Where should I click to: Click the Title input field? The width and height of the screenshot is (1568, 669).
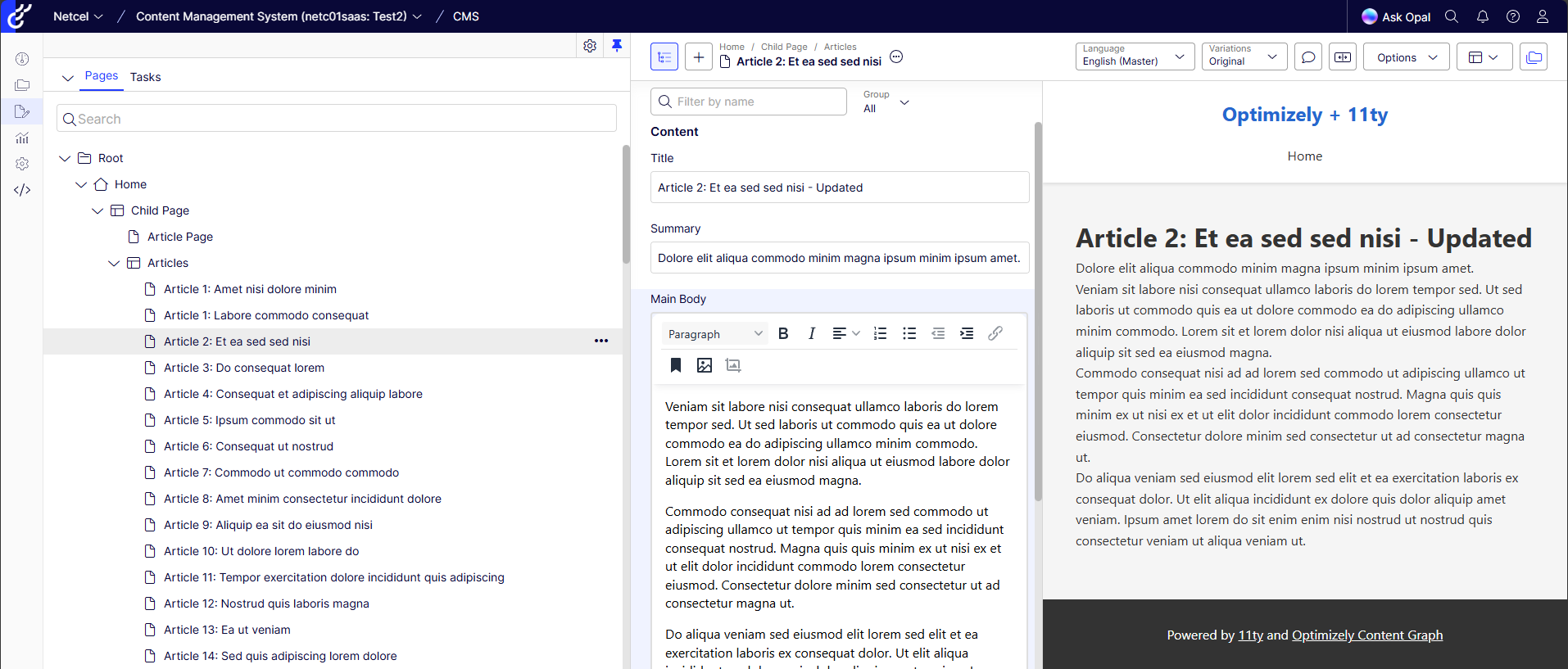[x=839, y=188]
